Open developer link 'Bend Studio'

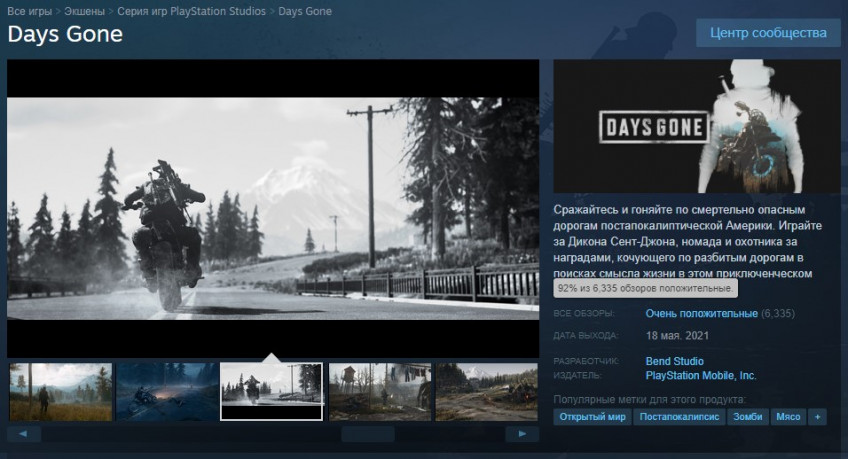(674, 361)
